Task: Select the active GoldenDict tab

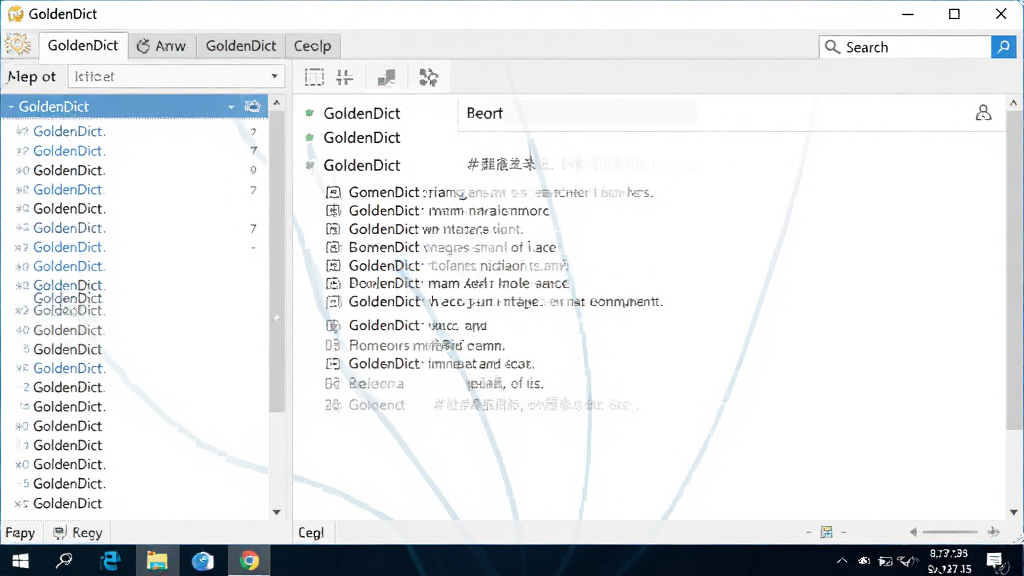Action: point(83,46)
